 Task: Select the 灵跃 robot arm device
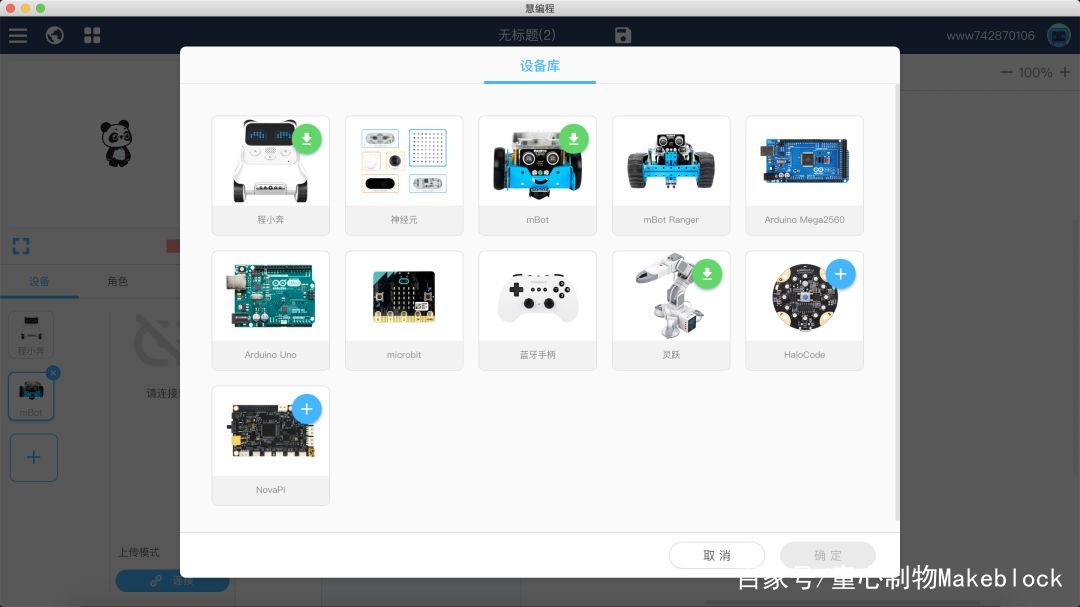(x=671, y=311)
